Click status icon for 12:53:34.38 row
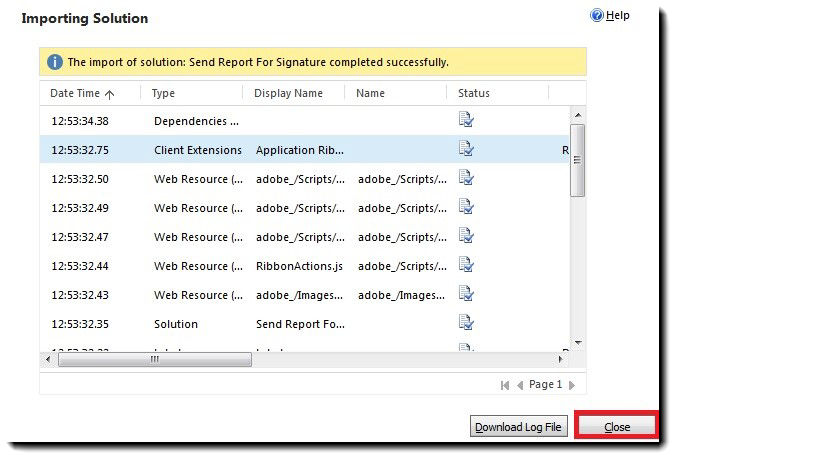Screen dimensions: 830x455 [x=466, y=120]
